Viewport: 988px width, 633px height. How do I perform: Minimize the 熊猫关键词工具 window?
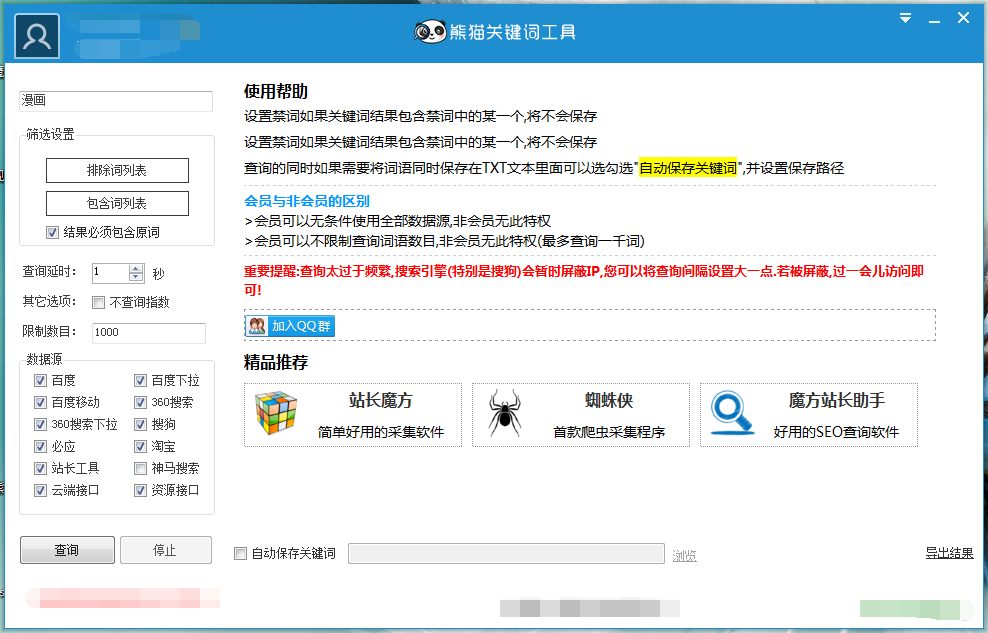934,21
